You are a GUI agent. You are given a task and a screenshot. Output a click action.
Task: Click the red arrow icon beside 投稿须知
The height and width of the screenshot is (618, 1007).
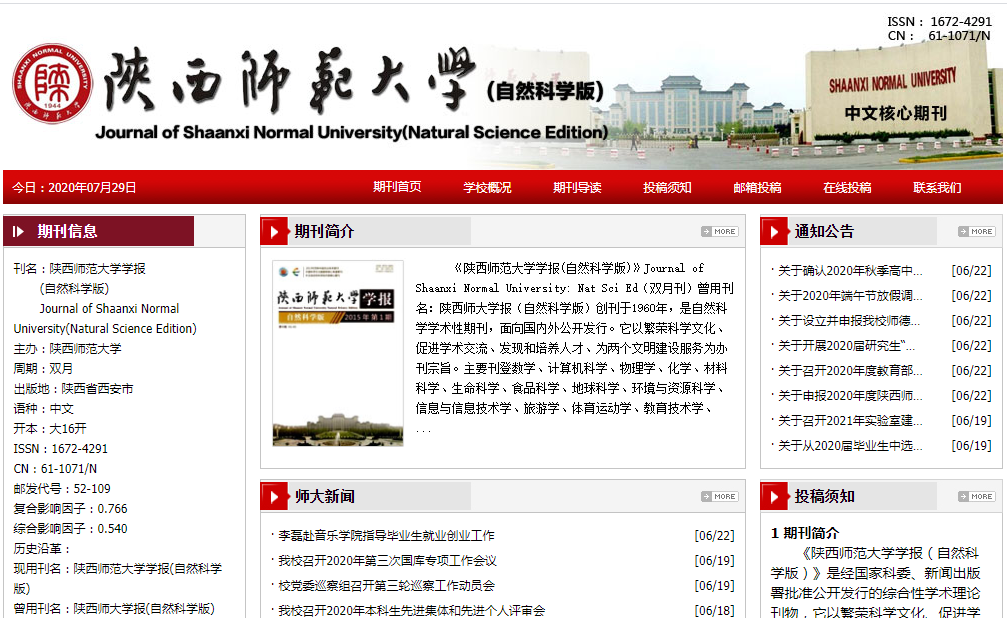pos(775,497)
